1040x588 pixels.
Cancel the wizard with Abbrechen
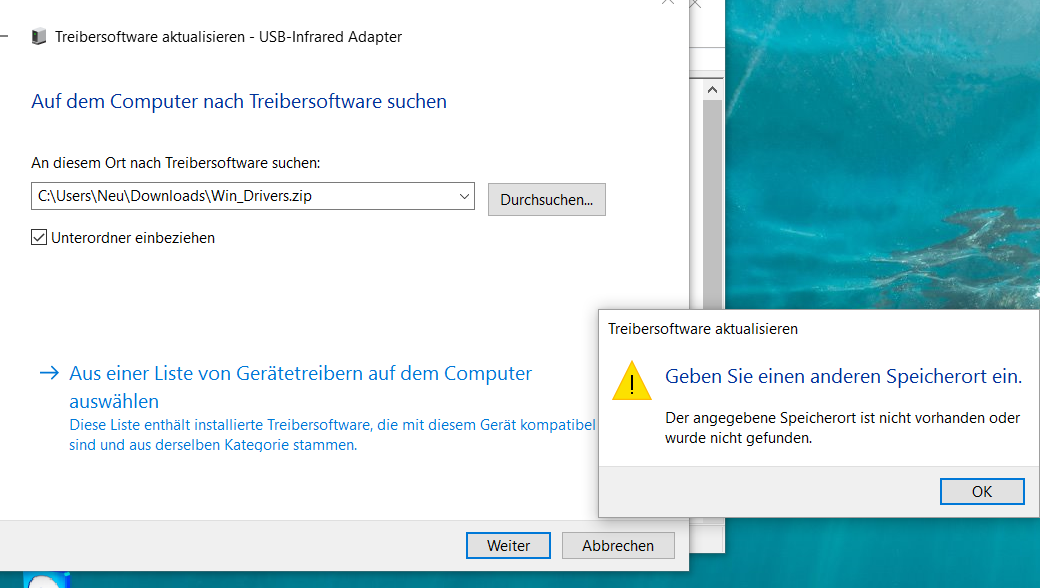[618, 546]
